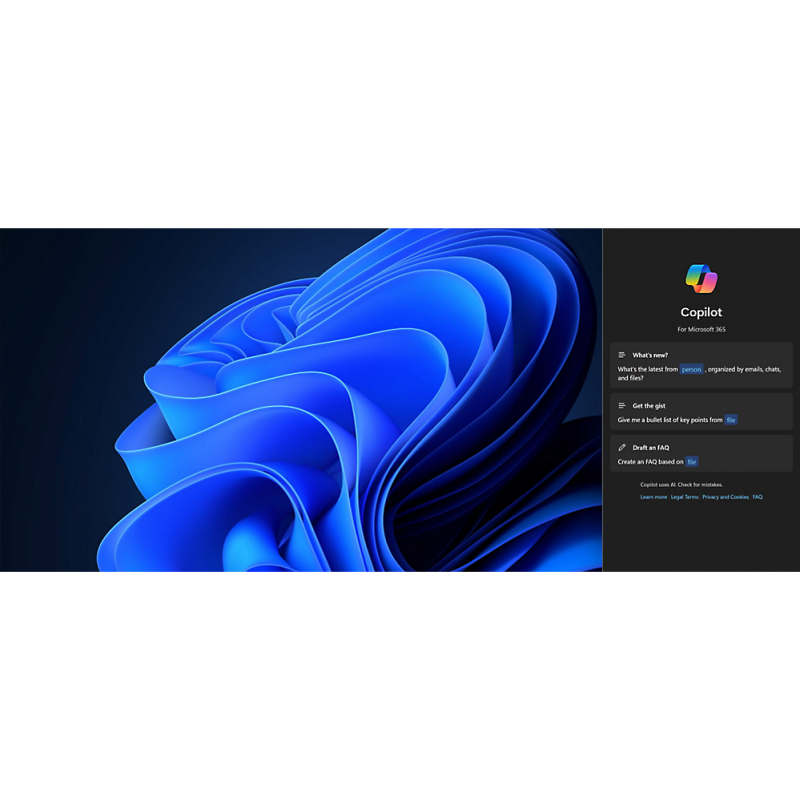This screenshot has width=800, height=800.
Task: Open the Legal Terms link
Action: [x=685, y=497]
